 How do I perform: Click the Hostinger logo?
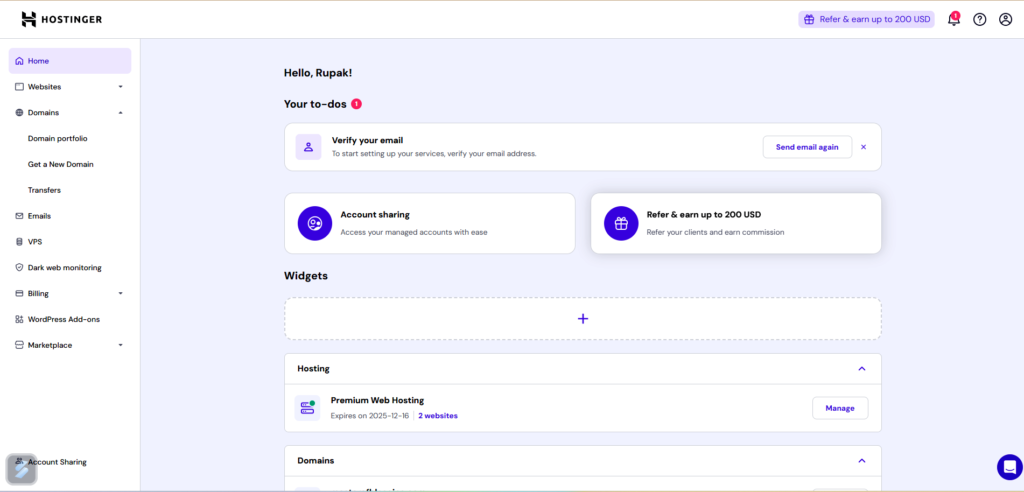point(61,19)
